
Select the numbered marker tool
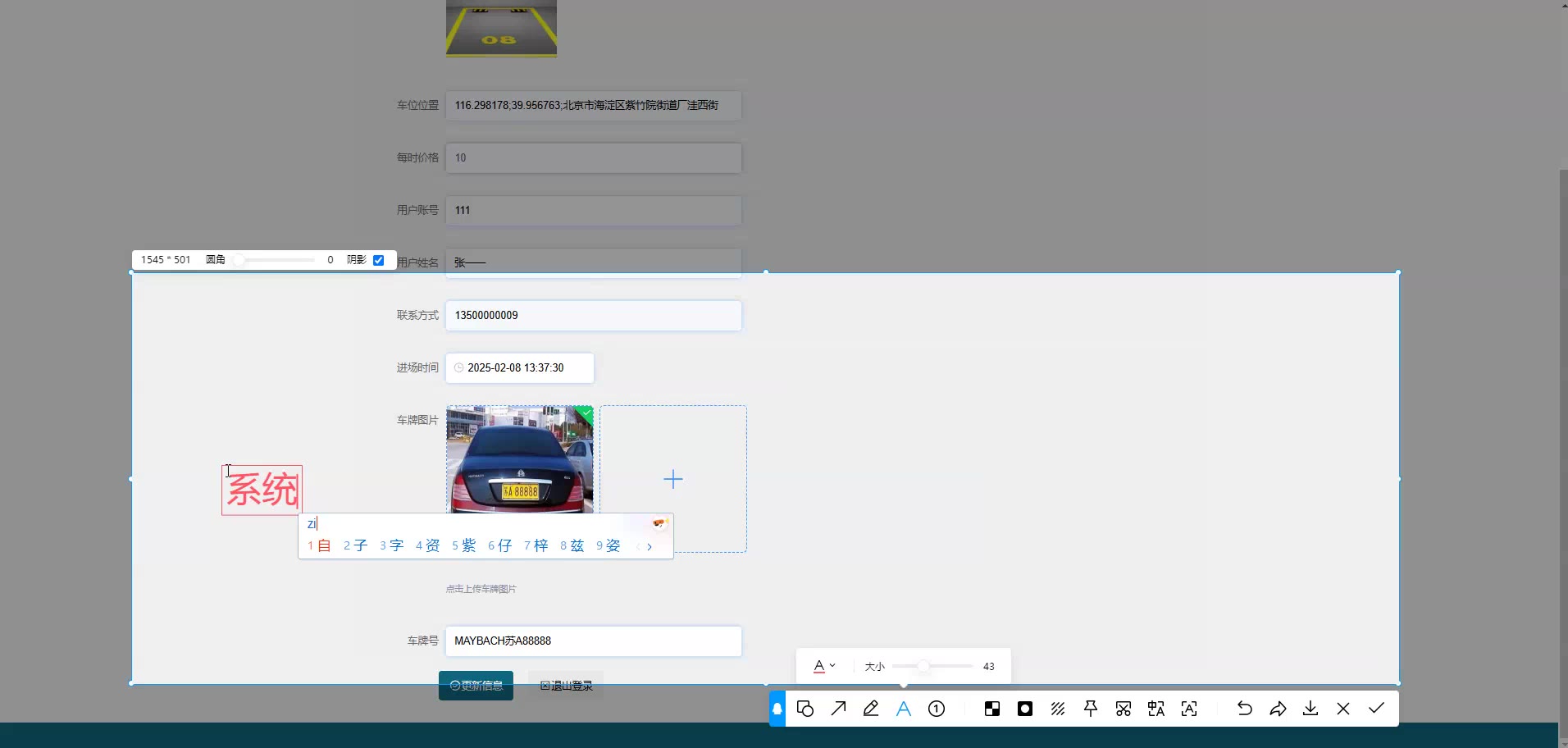[x=937, y=709]
